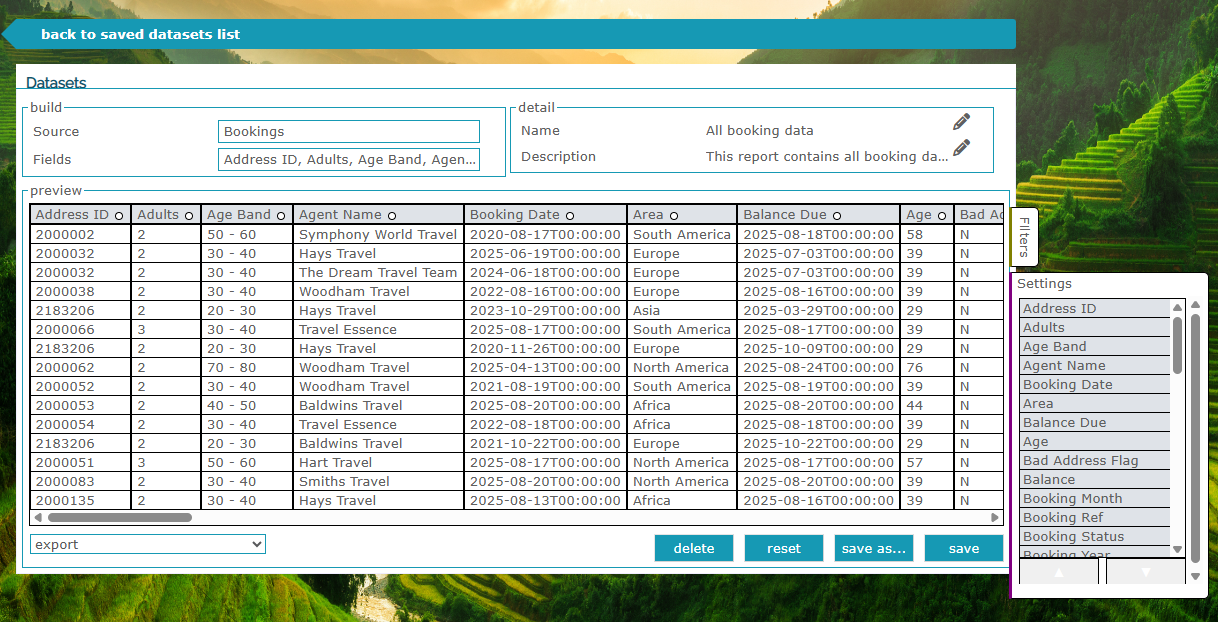Click the Settings panel's outer scrollbar thumb
This screenshot has height=622, width=1218.
(x=1195, y=438)
